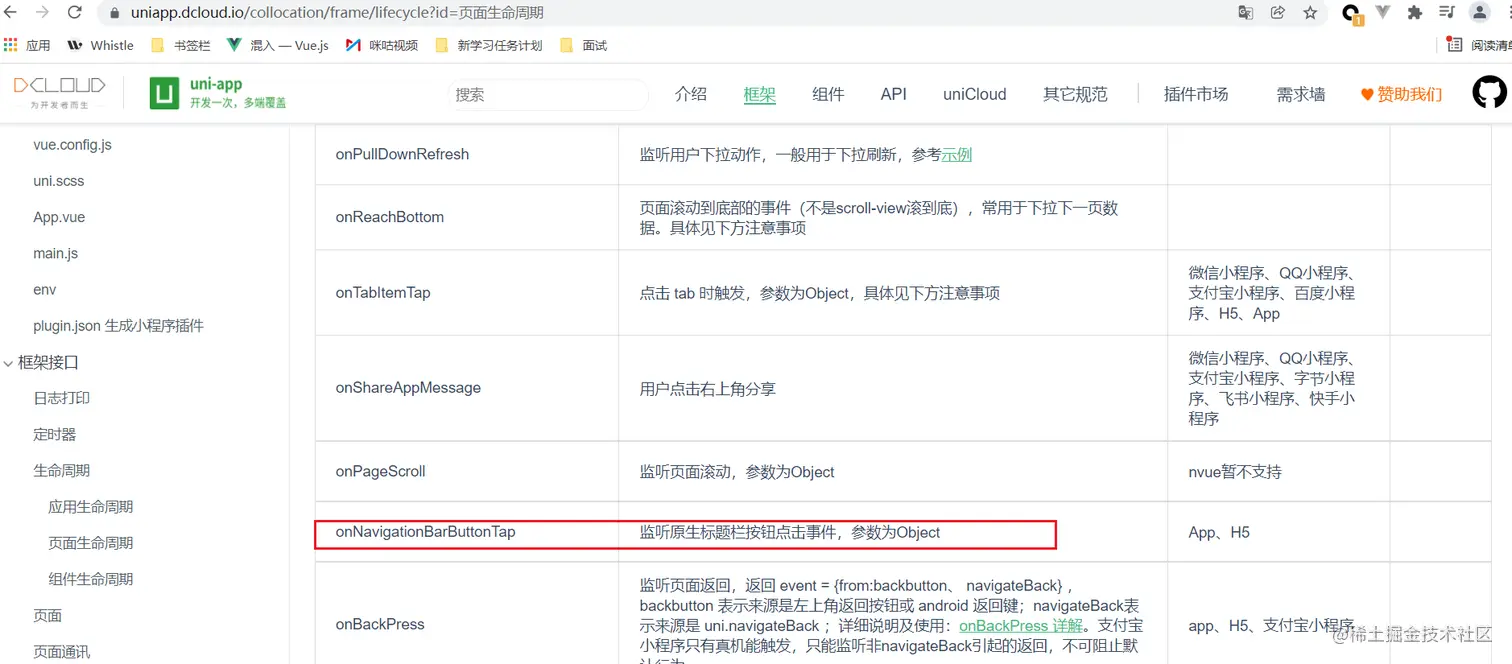Screen dimensions: 1512x664
Task: Open the Chrome profile avatar
Action: coord(1480,13)
